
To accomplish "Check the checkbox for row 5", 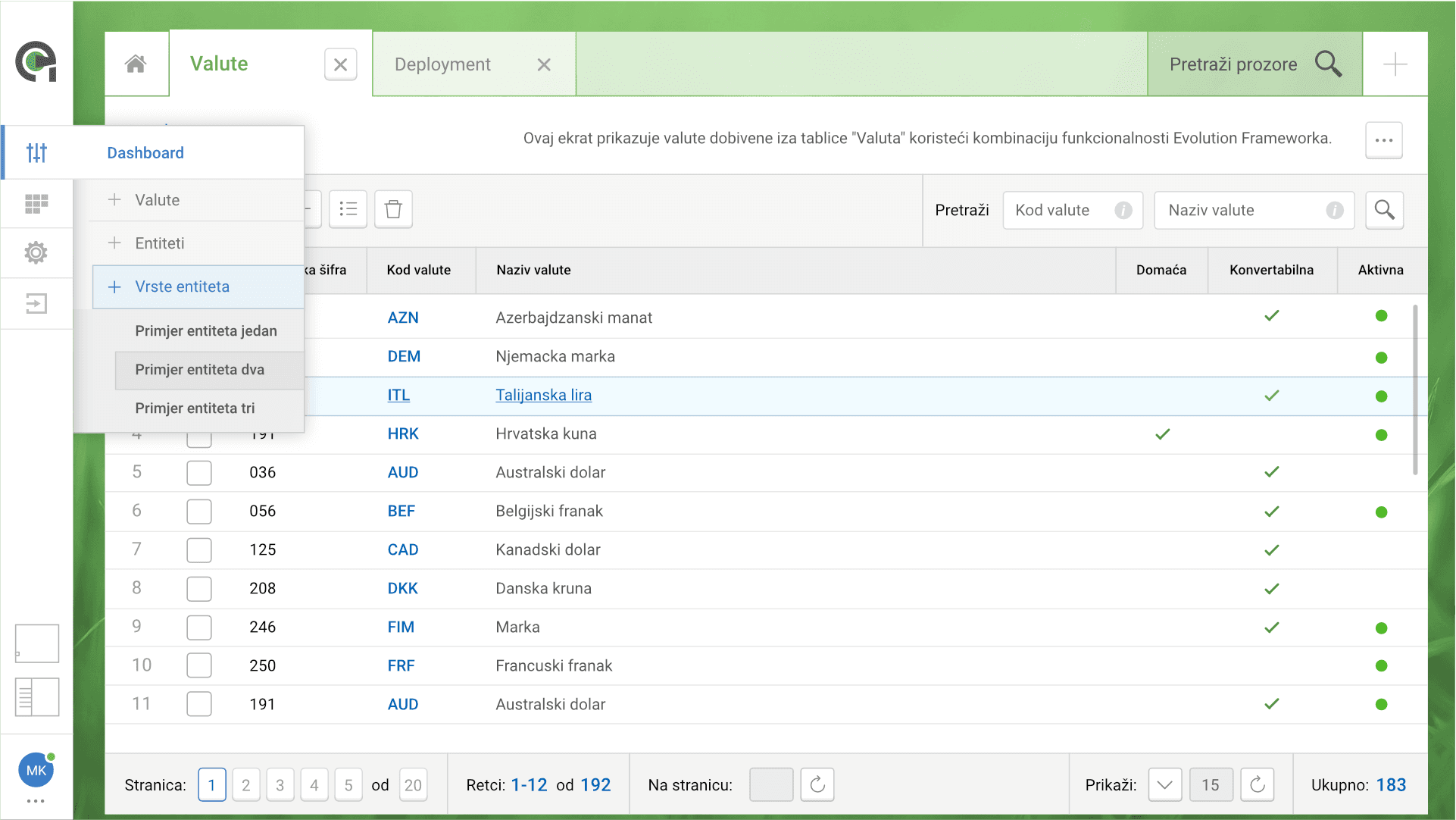I will (199, 473).
